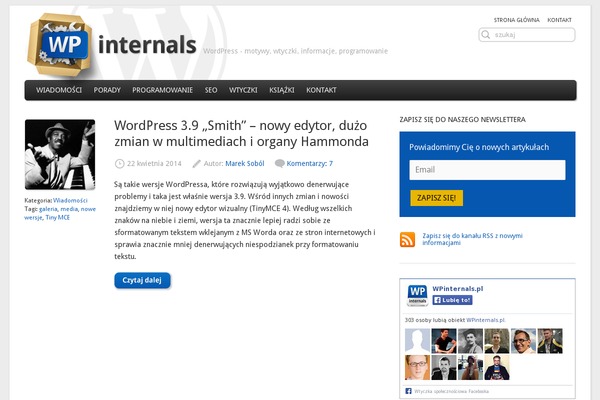Image resolution: width=600 pixels, height=400 pixels.
Task: Open the Porady menu item
Action: (x=107, y=90)
